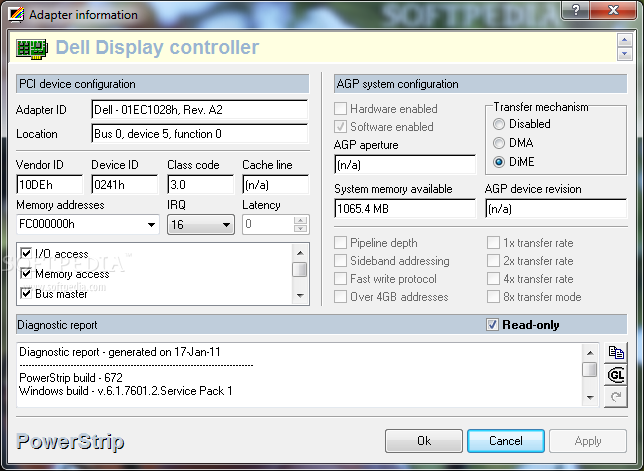Toggle the Hardware enabled checkbox
Image resolution: width=644 pixels, height=471 pixels.
coord(340,109)
